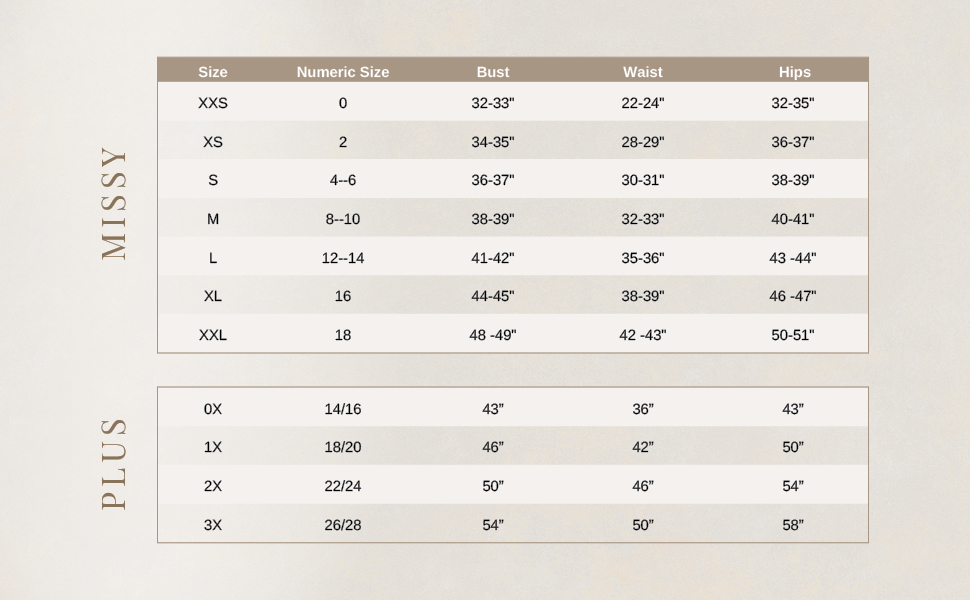Click the XXL size label
970x600 pixels.
213,335
